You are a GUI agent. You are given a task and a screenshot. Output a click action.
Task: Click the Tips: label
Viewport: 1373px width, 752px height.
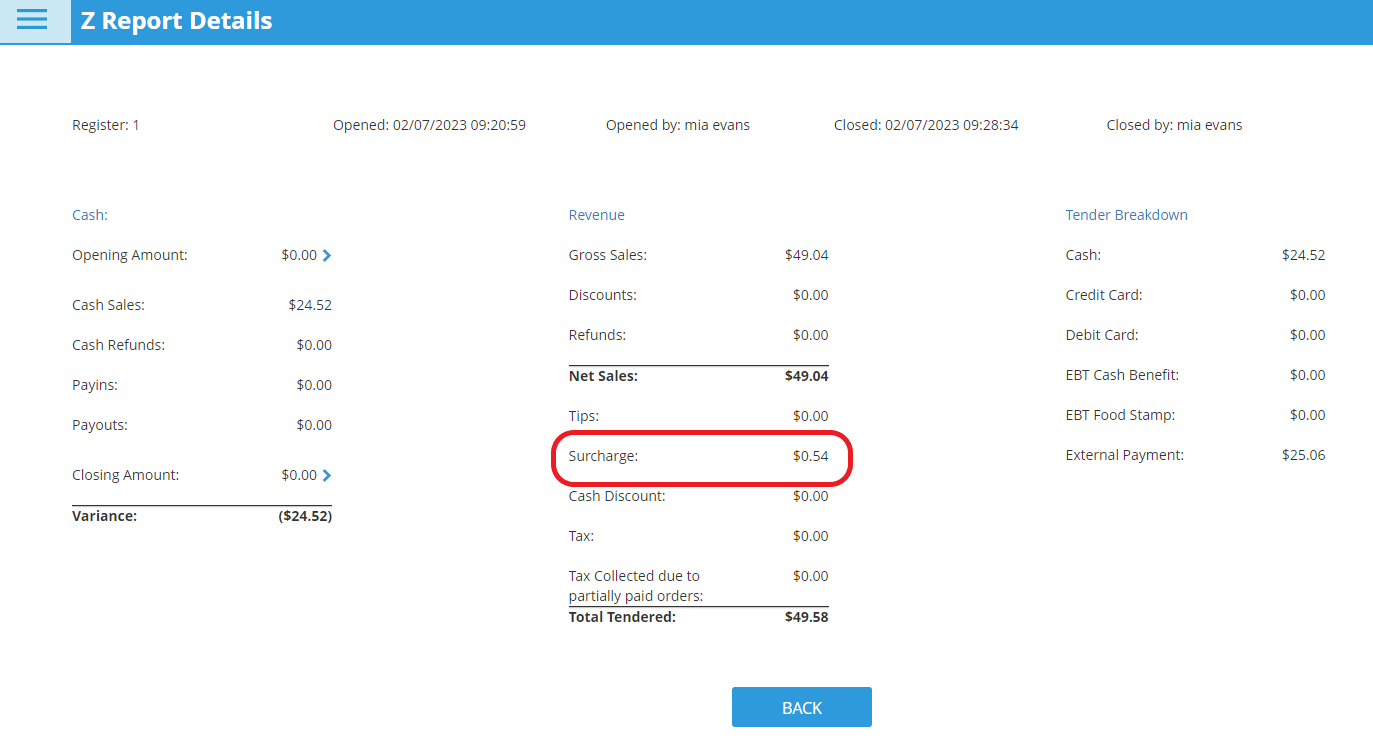click(x=584, y=416)
